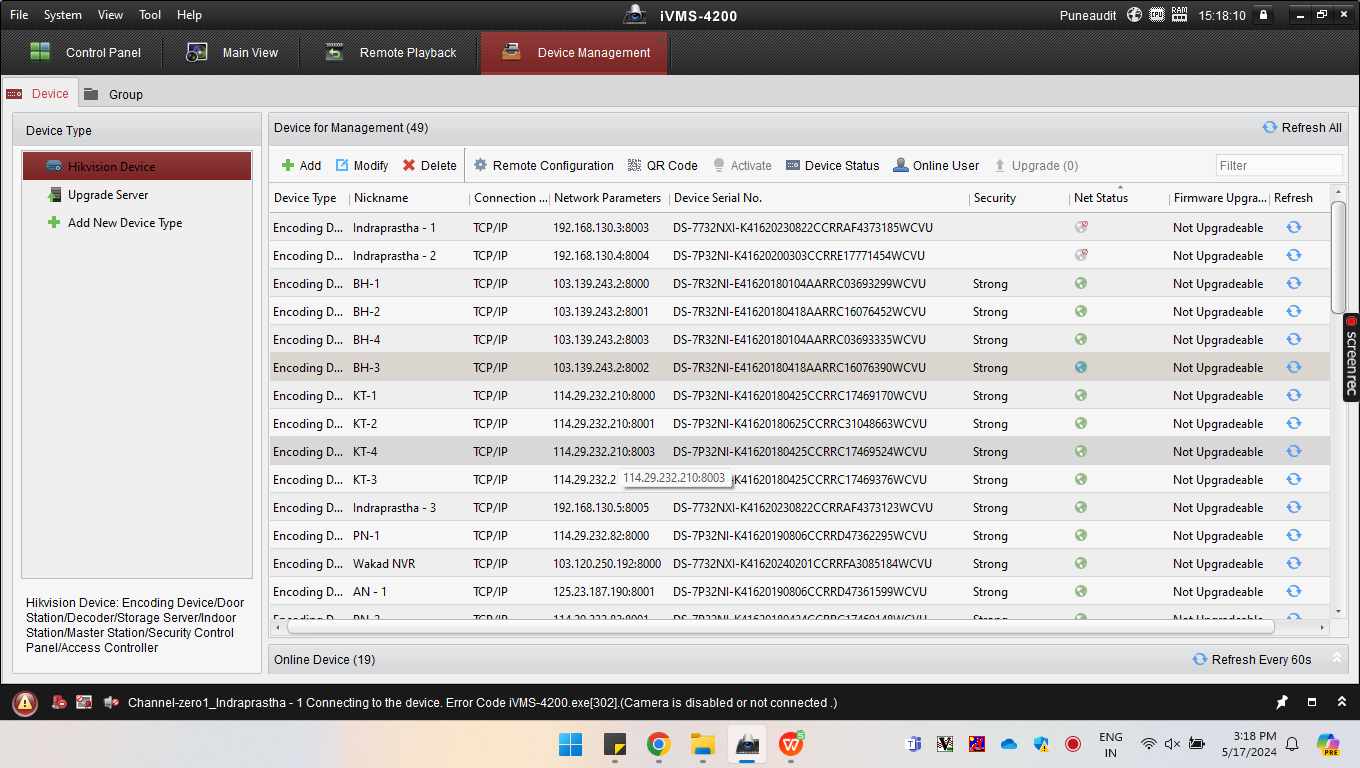The width and height of the screenshot is (1360, 768).
Task: Switch to Main View tab
Action: tap(233, 53)
